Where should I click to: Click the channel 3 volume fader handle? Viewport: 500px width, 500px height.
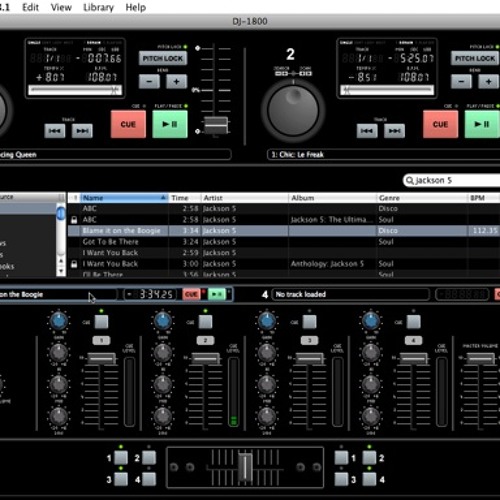click(310, 359)
